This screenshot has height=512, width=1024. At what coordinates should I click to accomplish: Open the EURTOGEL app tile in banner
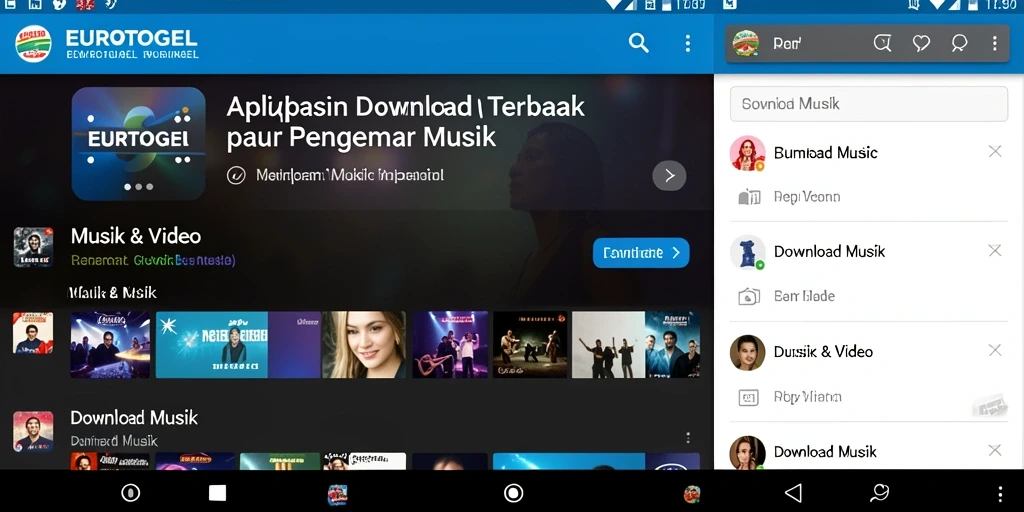[138, 143]
